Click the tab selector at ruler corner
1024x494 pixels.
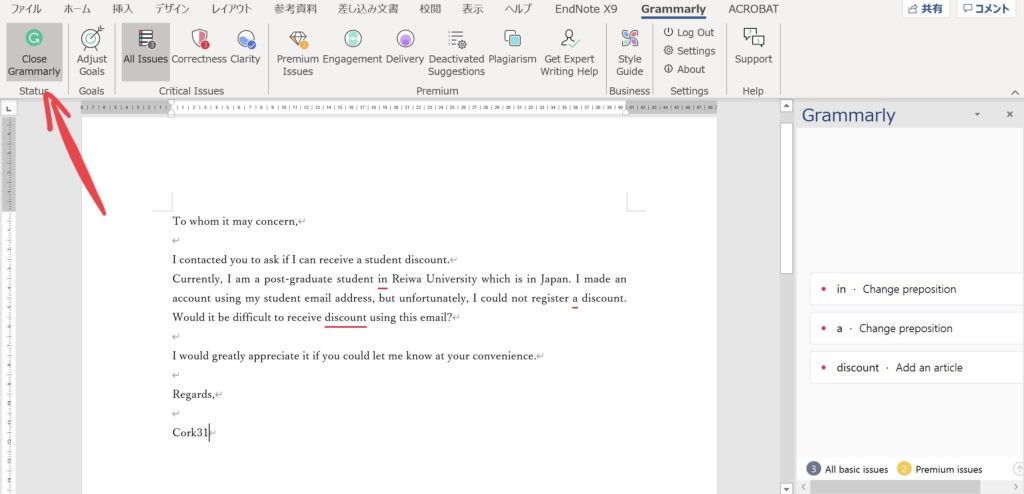click(x=8, y=108)
